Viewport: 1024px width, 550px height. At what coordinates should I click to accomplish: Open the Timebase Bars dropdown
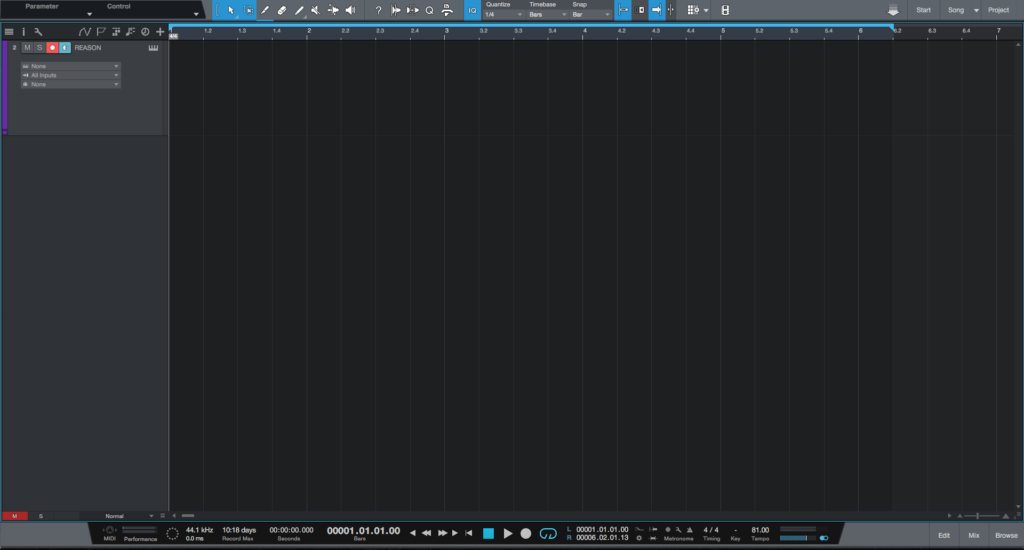547,14
